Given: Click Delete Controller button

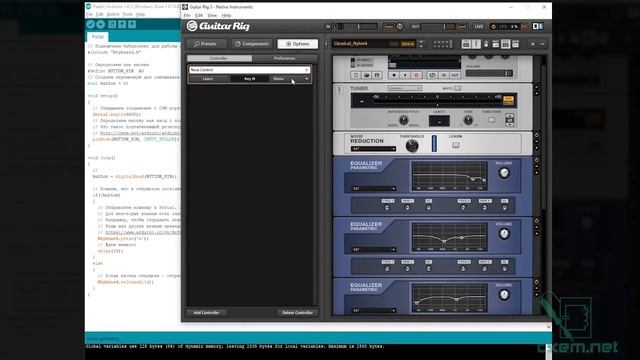Looking at the screenshot, I should 298,313.
